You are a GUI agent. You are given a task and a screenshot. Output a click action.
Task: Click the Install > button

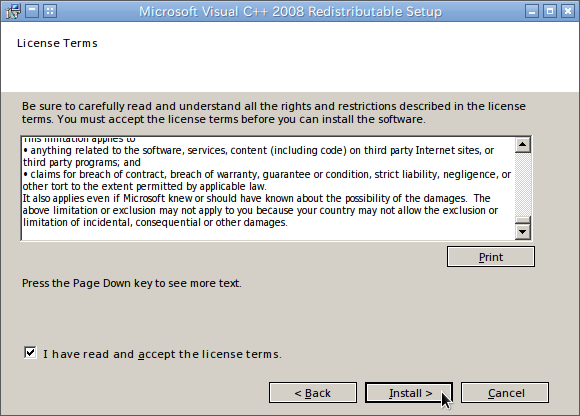409,393
